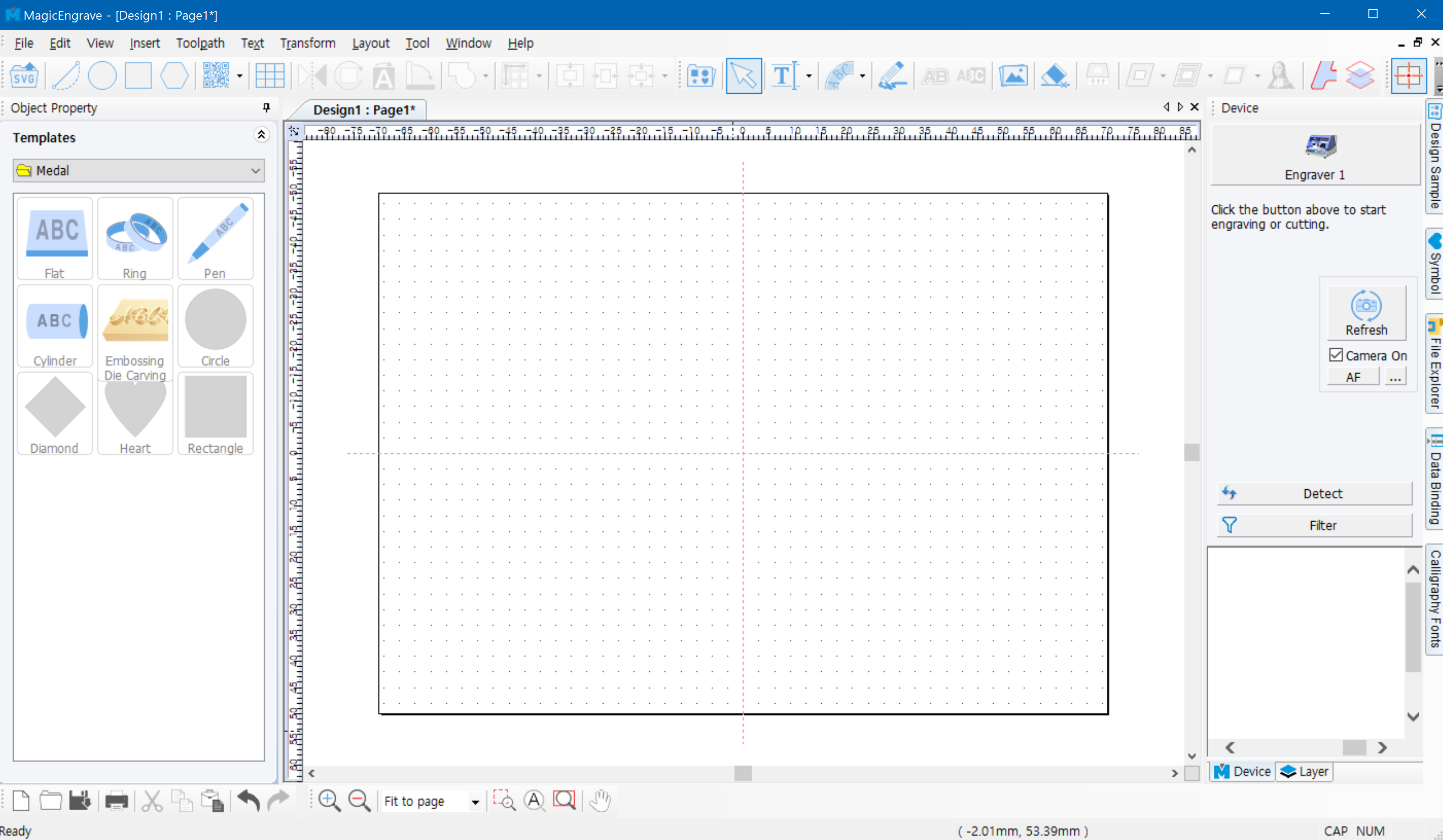
Task: Open the Calligraphy Fonts side tab
Action: 1434,599
